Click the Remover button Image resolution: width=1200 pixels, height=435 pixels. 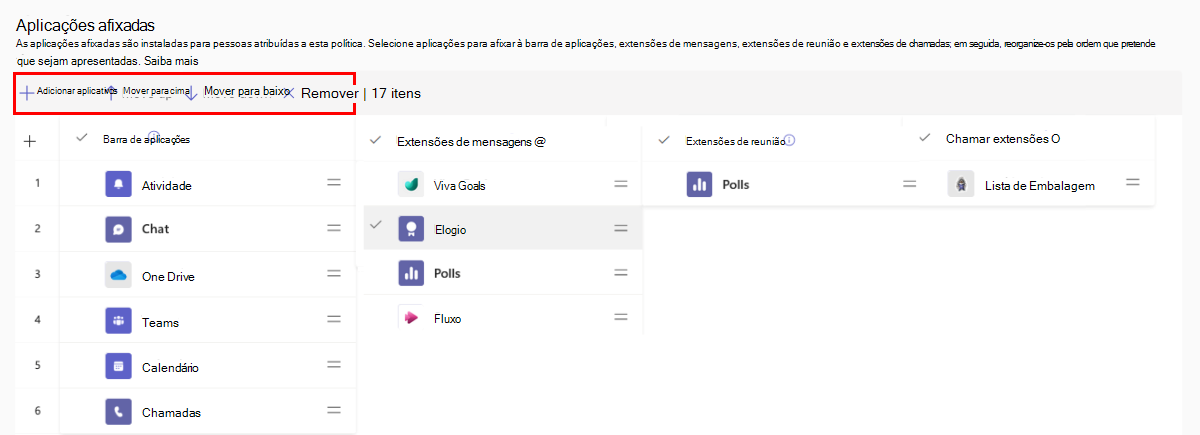pyautogui.click(x=328, y=93)
